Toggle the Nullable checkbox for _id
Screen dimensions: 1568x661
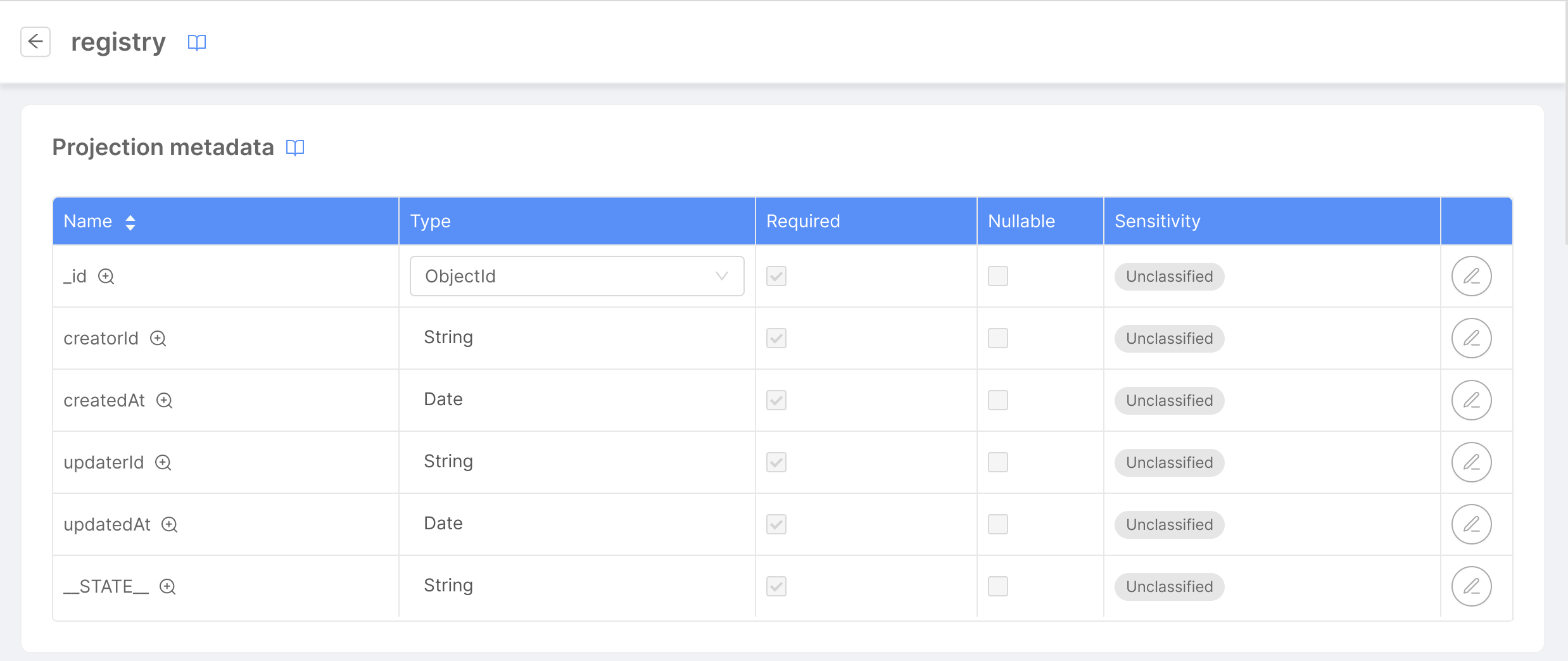pos(997,276)
